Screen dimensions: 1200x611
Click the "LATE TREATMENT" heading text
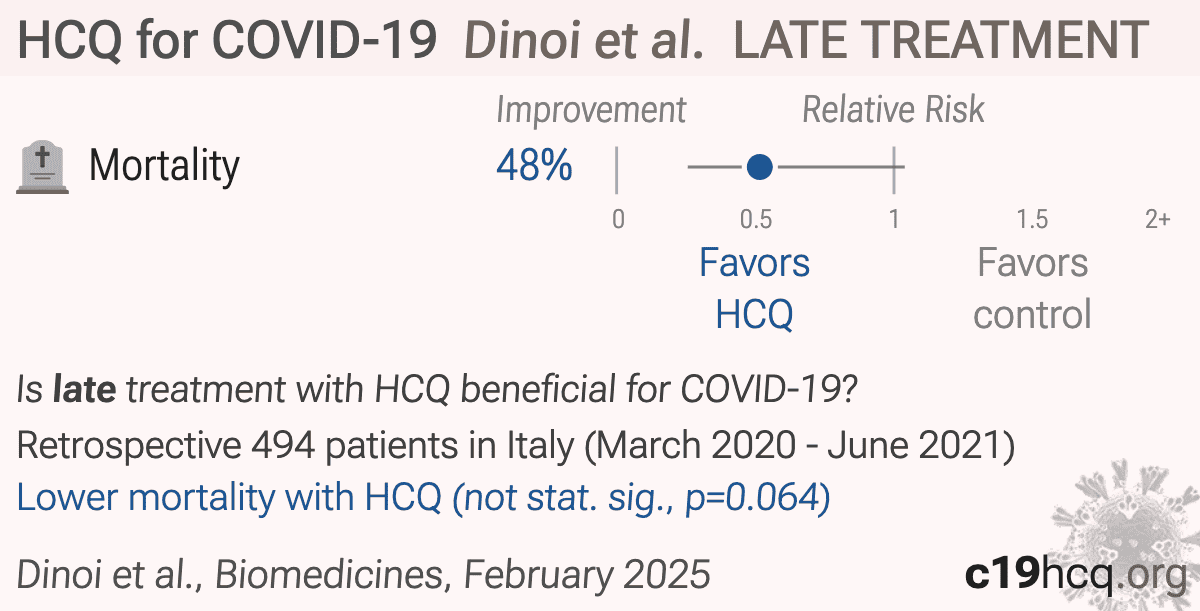(x=940, y=40)
